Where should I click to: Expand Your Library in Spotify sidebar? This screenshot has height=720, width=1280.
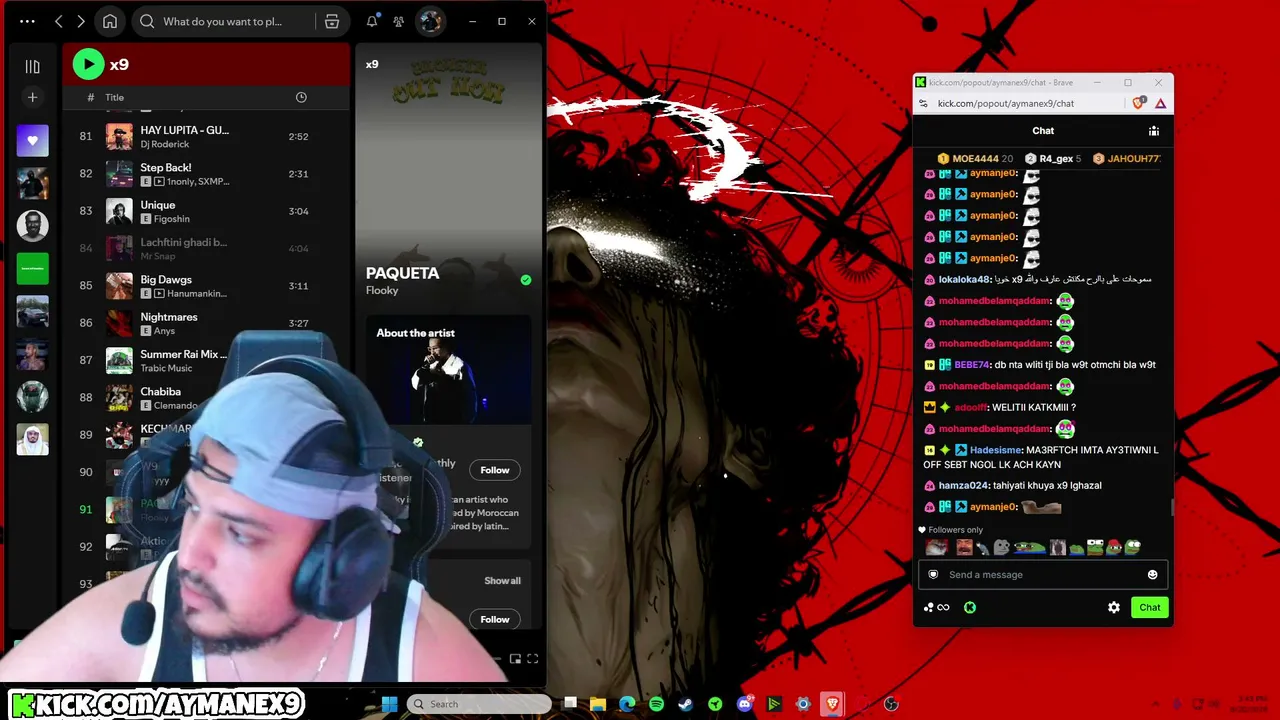(x=32, y=66)
